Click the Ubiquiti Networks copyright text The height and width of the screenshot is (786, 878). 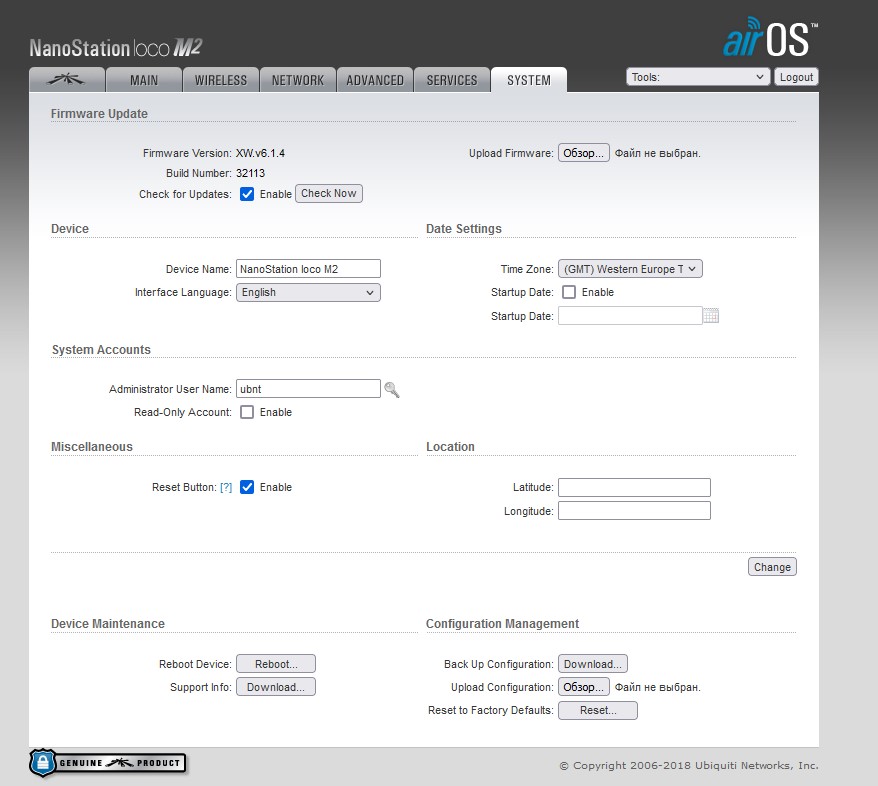click(689, 765)
